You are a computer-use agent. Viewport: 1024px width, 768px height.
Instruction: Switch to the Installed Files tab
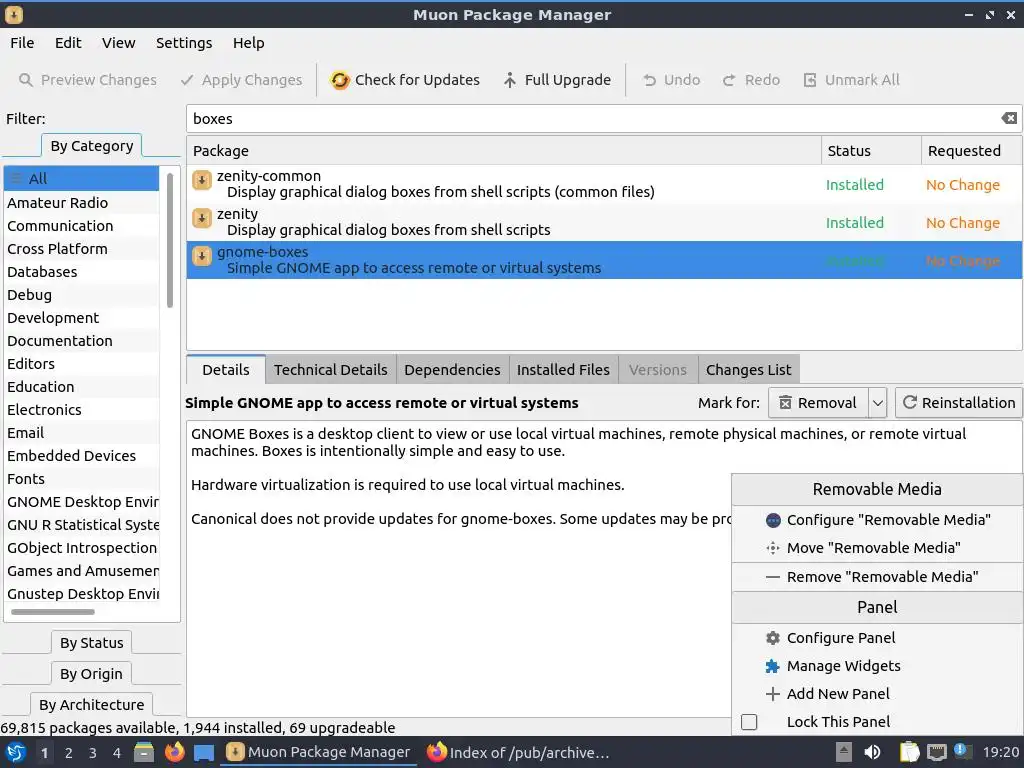tap(563, 370)
